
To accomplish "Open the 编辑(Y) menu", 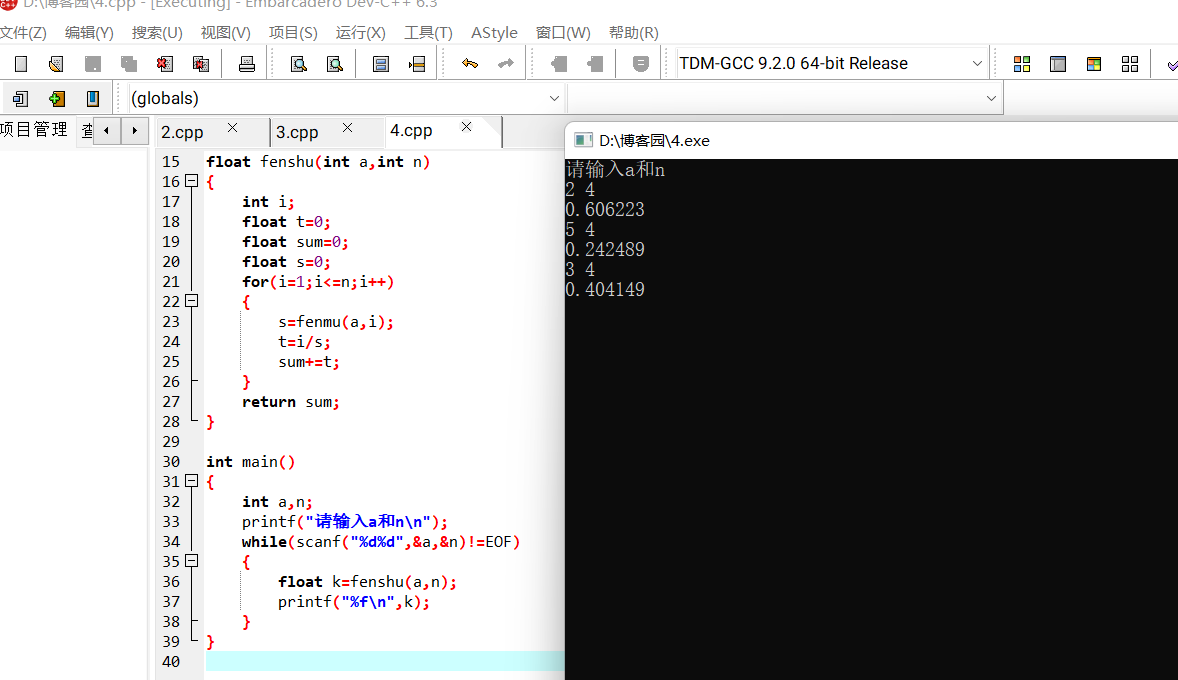I will coord(89,33).
